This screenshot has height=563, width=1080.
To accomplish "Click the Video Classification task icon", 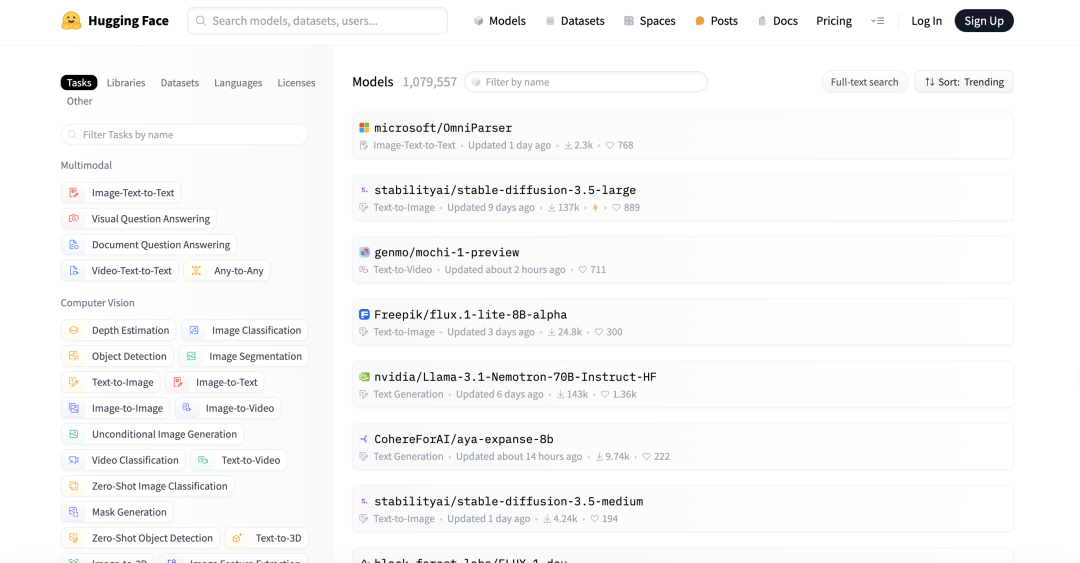I will (74, 460).
